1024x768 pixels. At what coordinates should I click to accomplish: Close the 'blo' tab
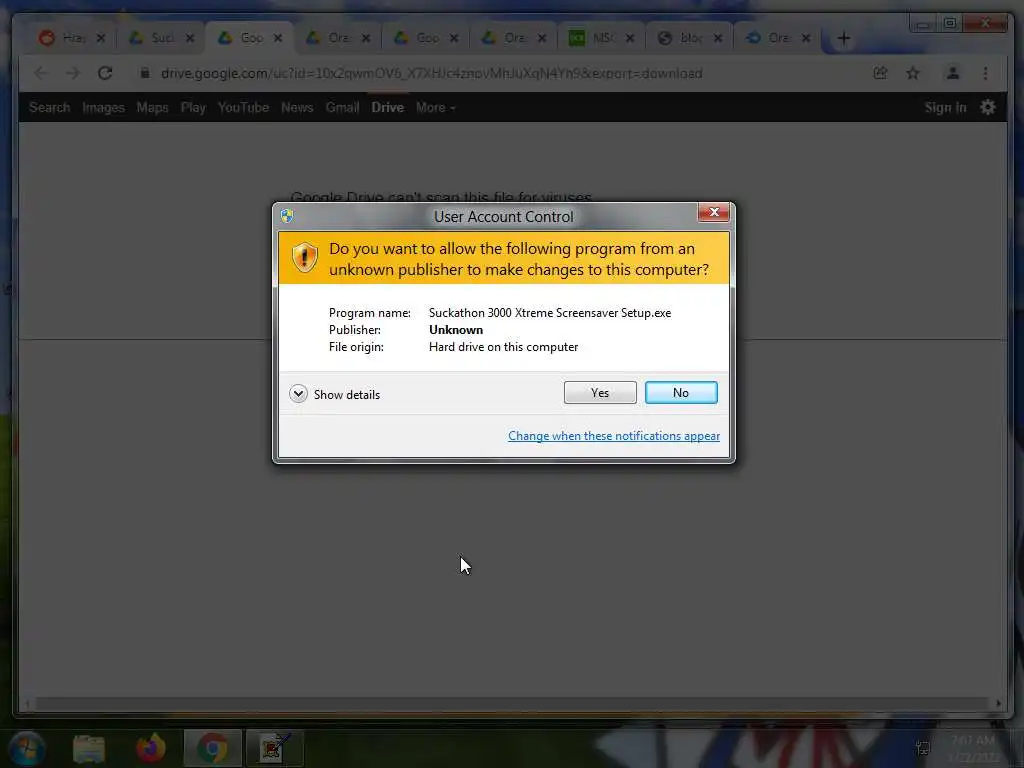pos(718,39)
